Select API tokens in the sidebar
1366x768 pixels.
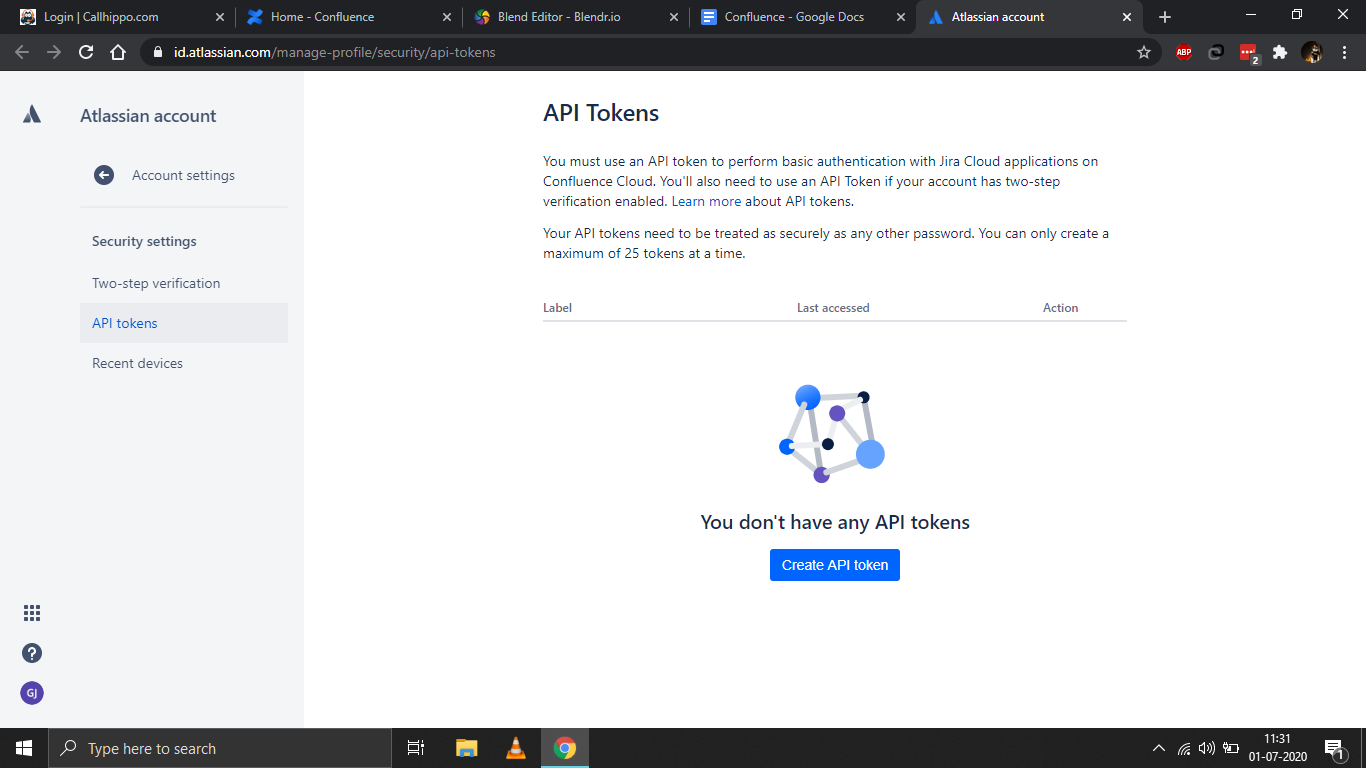(x=184, y=323)
